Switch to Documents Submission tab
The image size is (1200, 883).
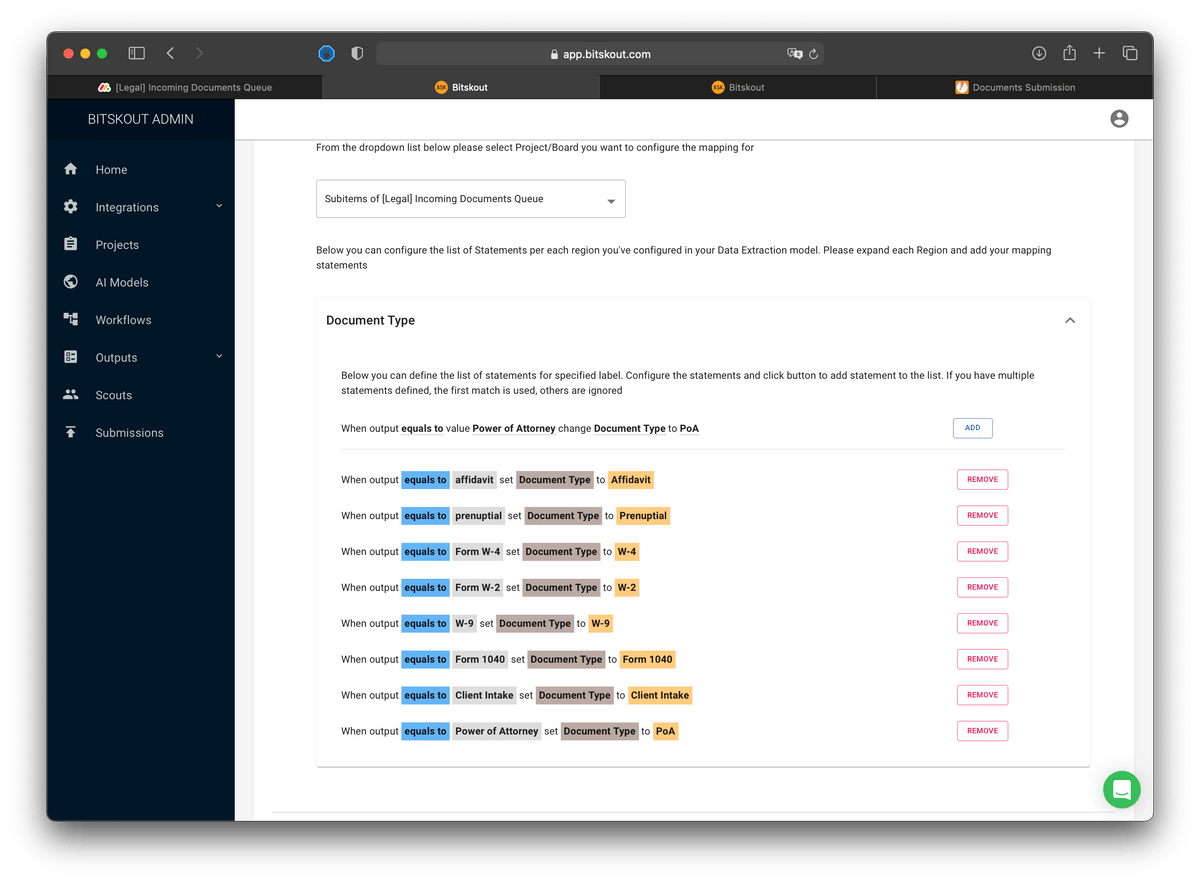[1015, 87]
